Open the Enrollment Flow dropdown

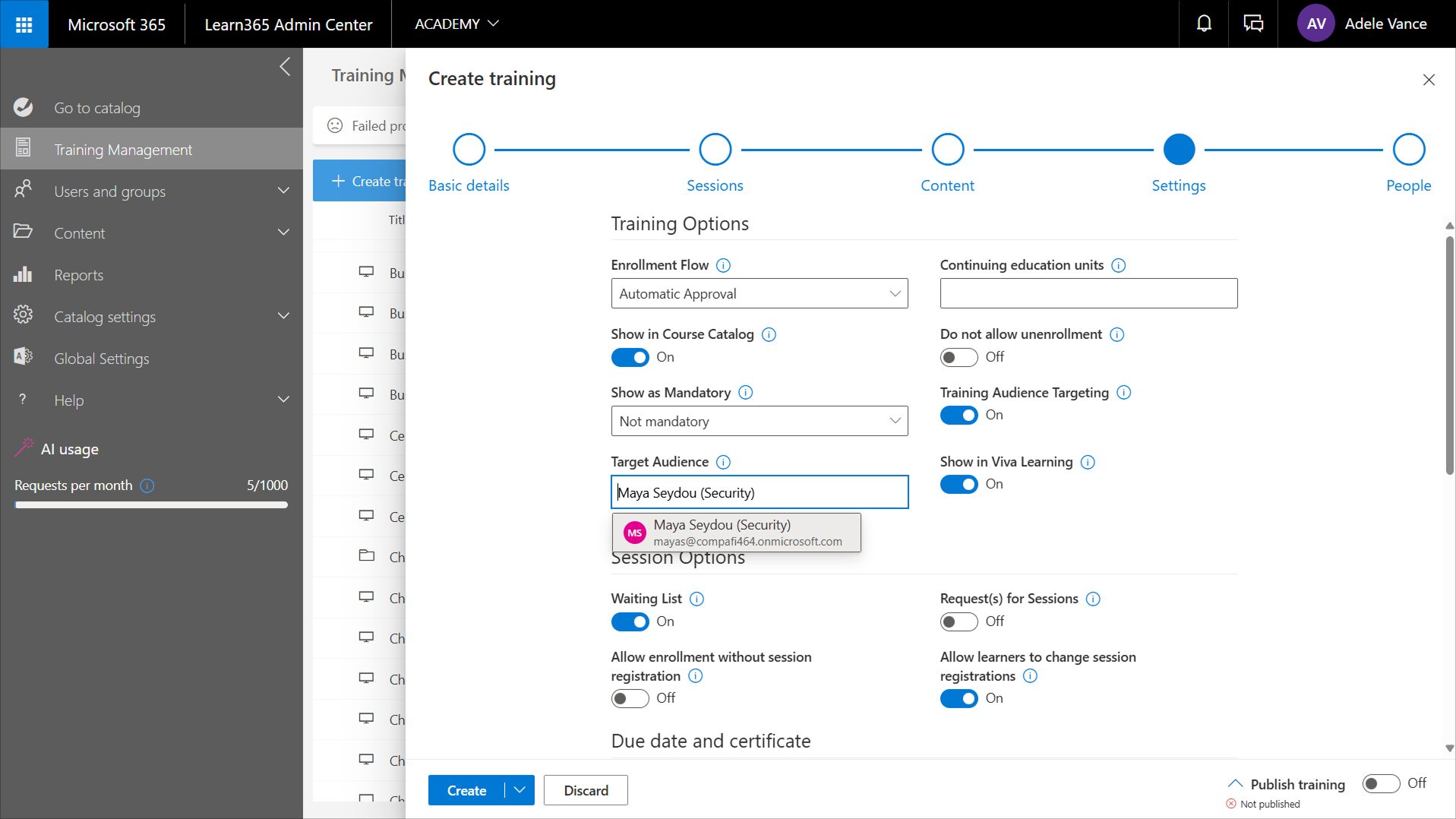759,294
